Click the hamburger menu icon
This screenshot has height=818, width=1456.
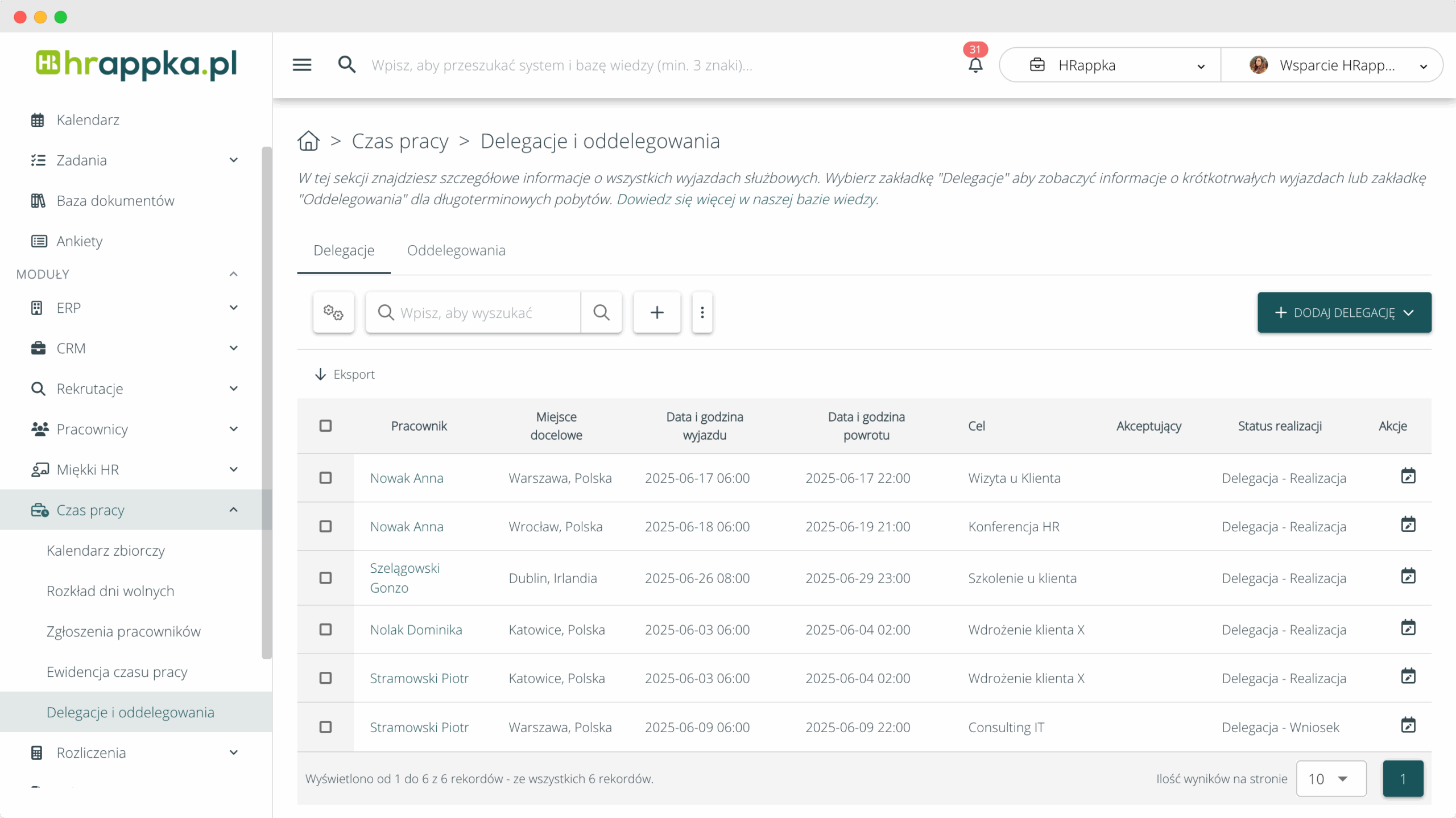tap(302, 65)
